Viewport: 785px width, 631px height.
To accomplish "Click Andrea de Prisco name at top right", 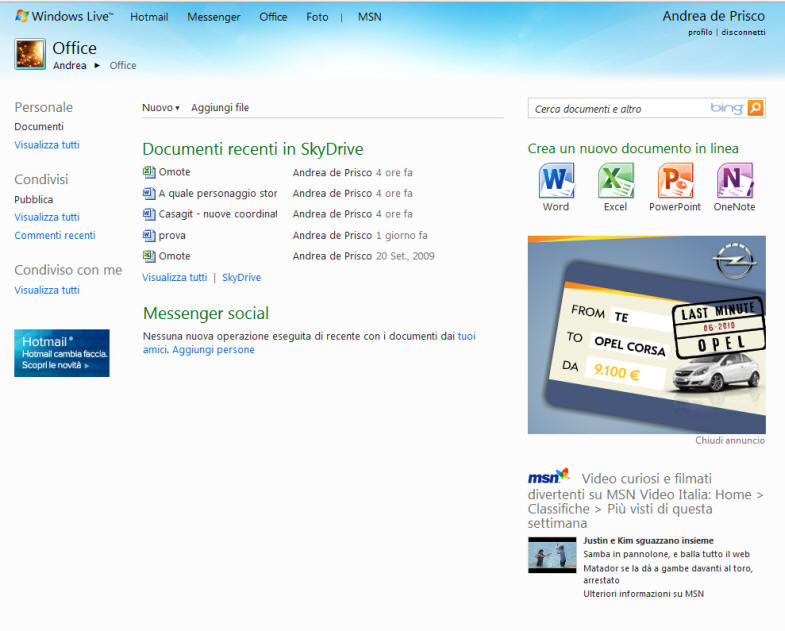I will pyautogui.click(x=714, y=16).
